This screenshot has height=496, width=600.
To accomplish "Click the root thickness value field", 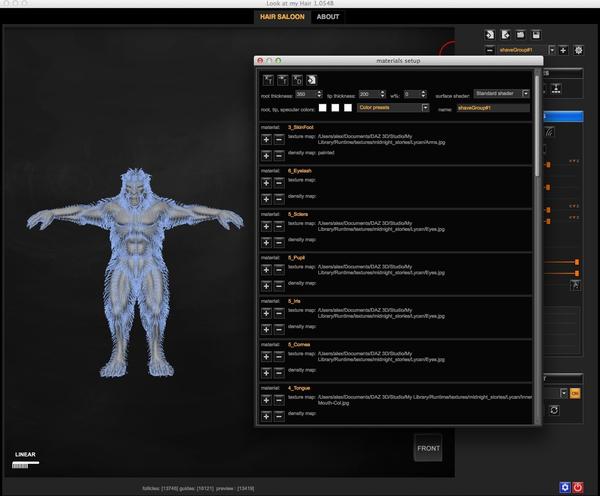I will (306, 94).
